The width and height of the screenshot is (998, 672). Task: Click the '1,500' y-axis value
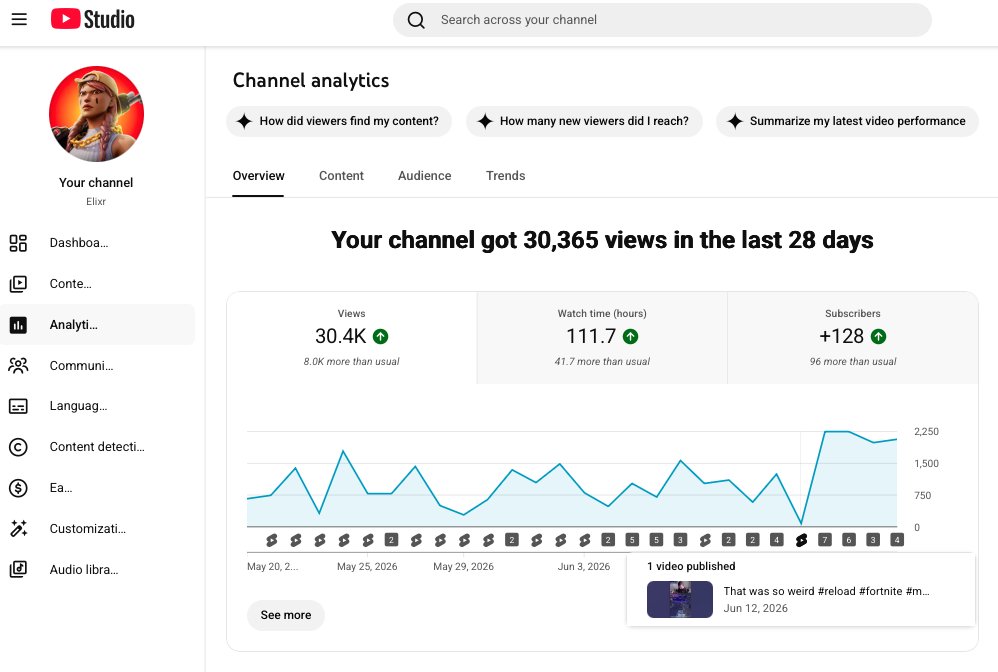pos(927,463)
